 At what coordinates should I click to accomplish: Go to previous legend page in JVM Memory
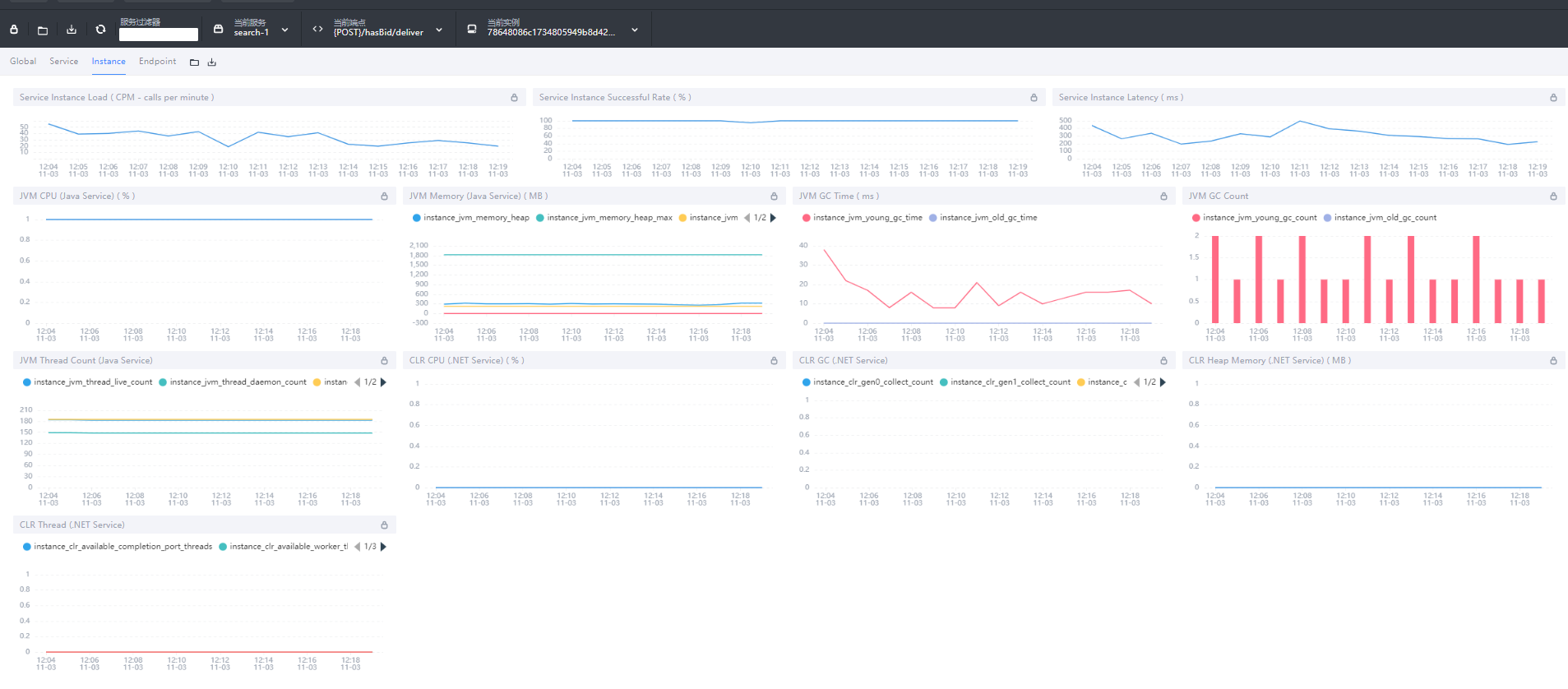pyautogui.click(x=747, y=218)
